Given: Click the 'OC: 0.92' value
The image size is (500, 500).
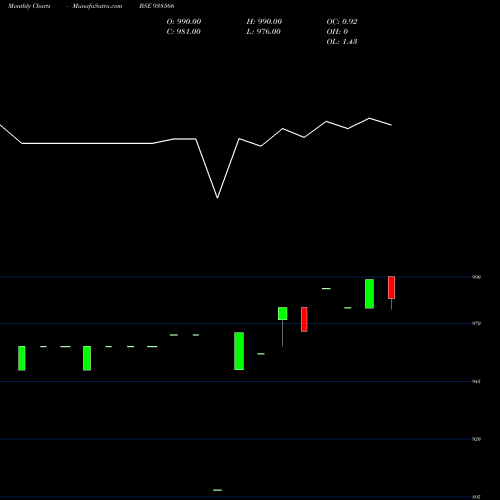Looking at the screenshot, I should click(x=342, y=22).
